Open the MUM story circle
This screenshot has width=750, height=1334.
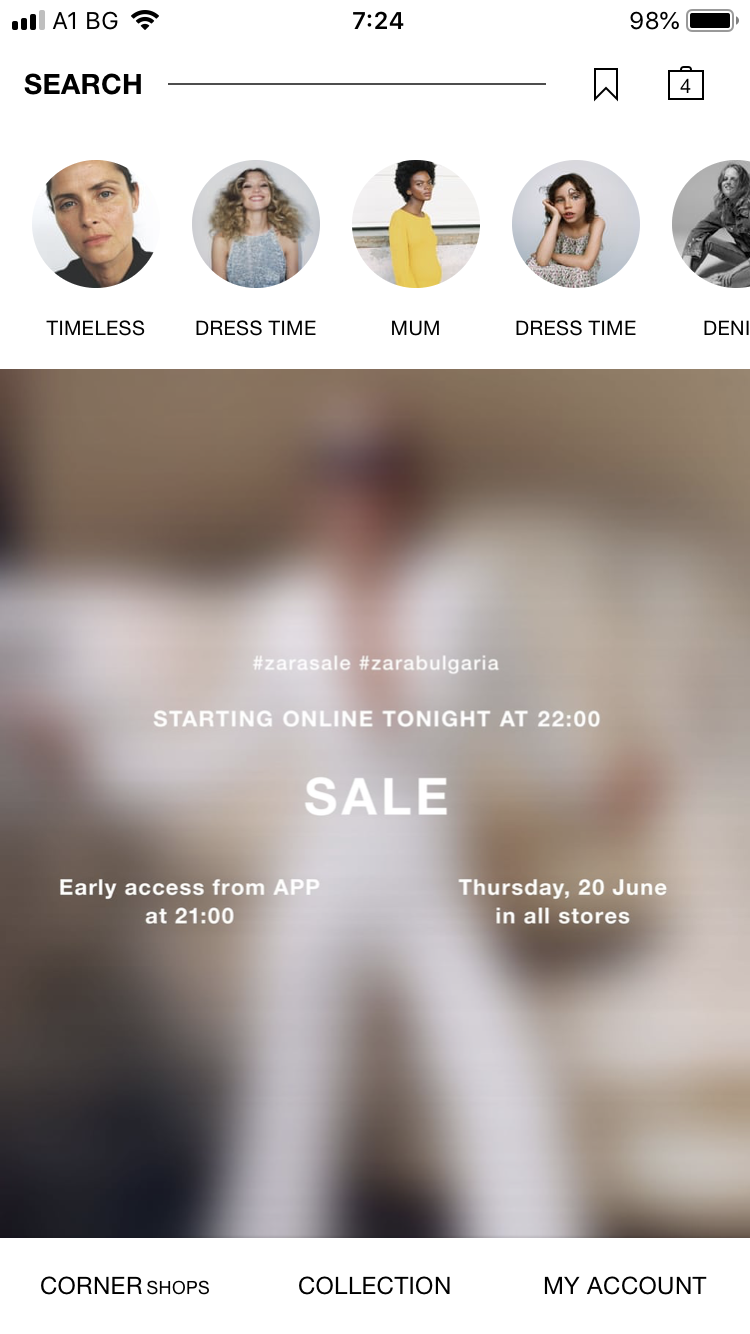[x=416, y=224]
